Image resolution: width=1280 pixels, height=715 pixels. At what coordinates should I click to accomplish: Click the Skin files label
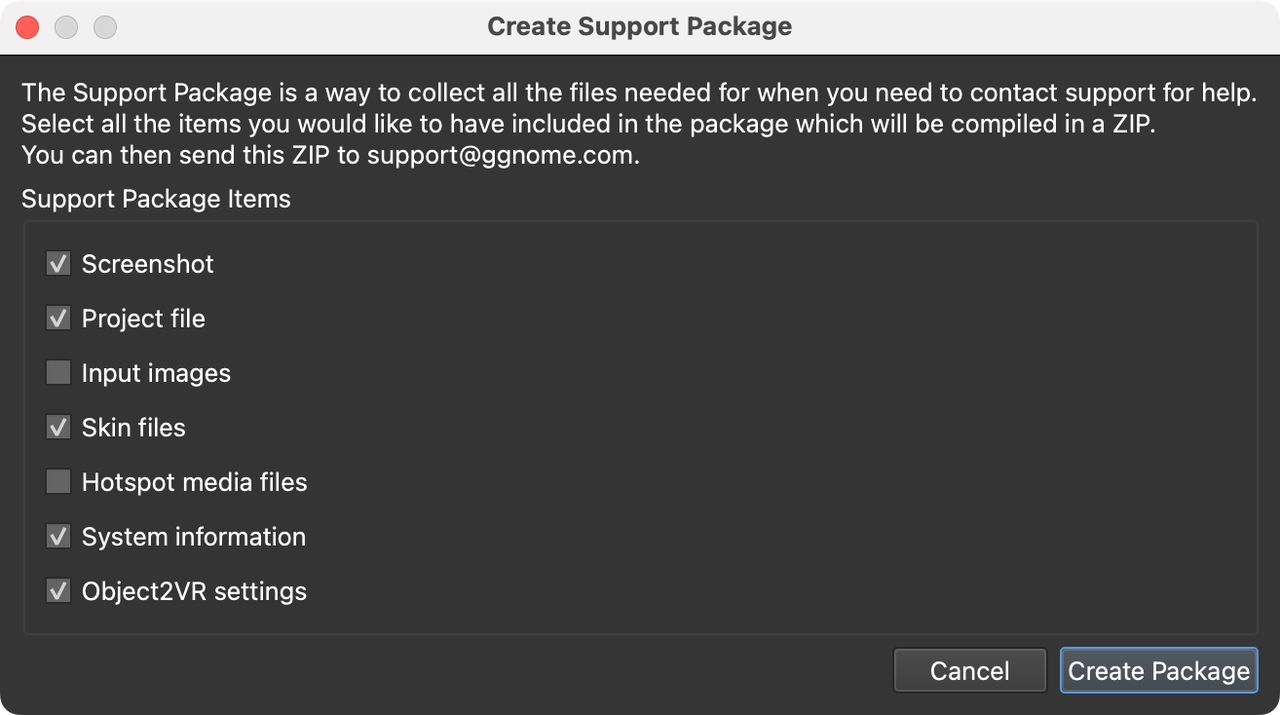pyautogui.click(x=133, y=427)
